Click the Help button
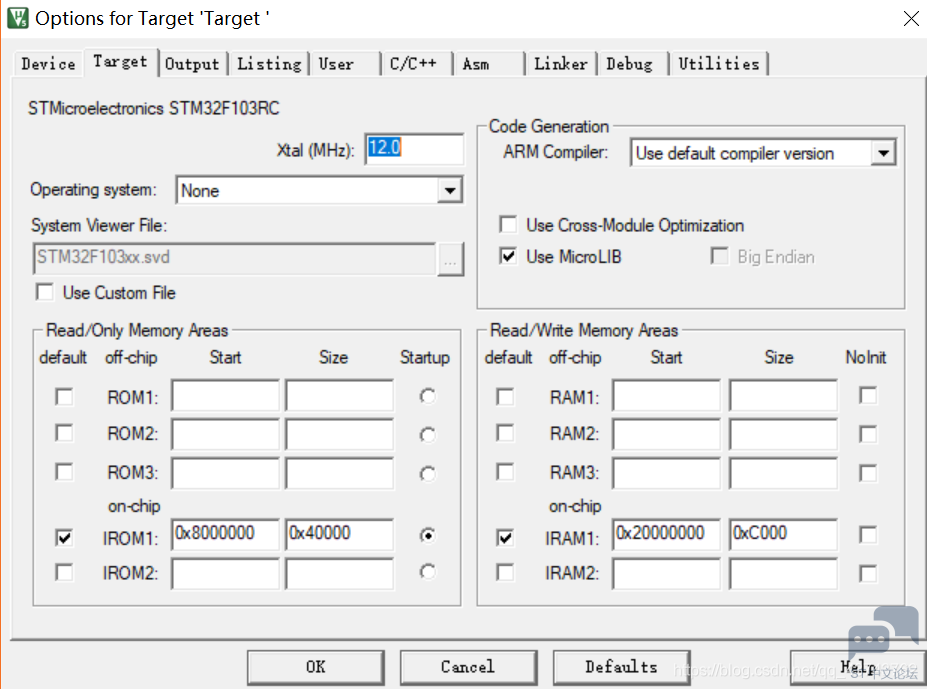Image resolution: width=927 pixels, height=689 pixels. point(858,667)
